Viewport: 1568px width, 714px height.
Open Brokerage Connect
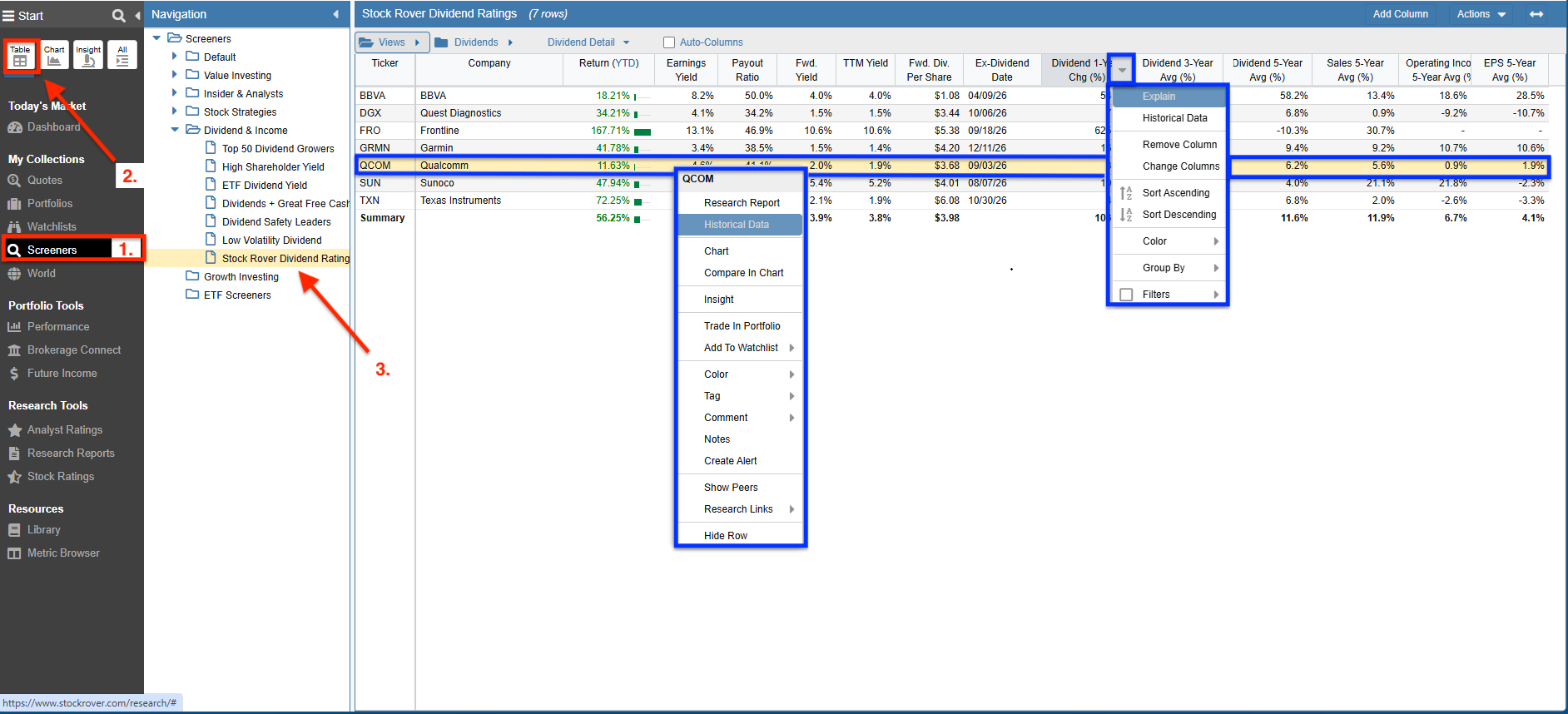74,350
